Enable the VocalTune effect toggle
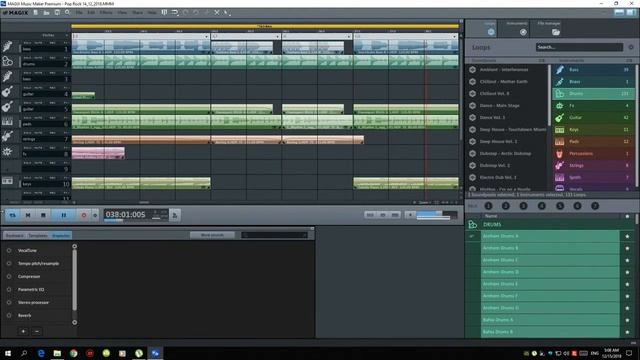Viewport: 640px width, 360px height. [9, 251]
